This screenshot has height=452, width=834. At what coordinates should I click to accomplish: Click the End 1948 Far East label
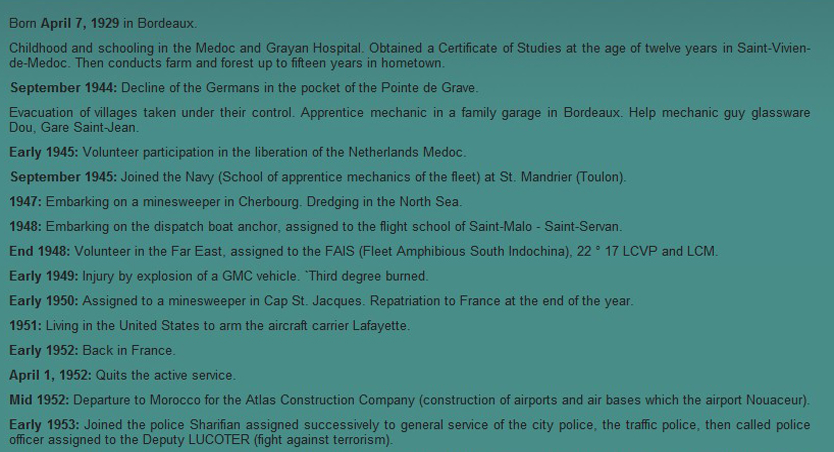39,252
